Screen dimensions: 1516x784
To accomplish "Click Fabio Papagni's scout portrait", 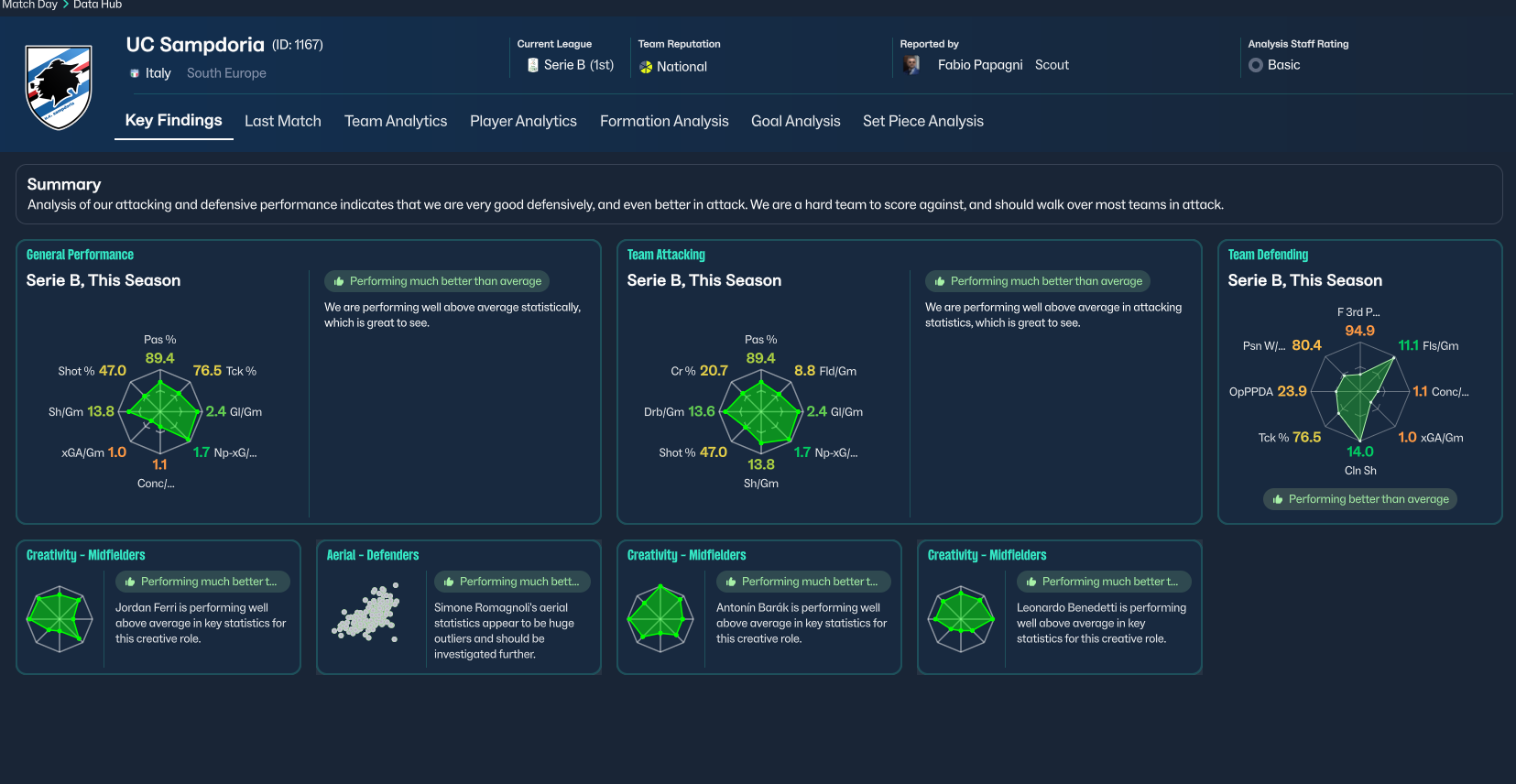I will [x=911, y=65].
